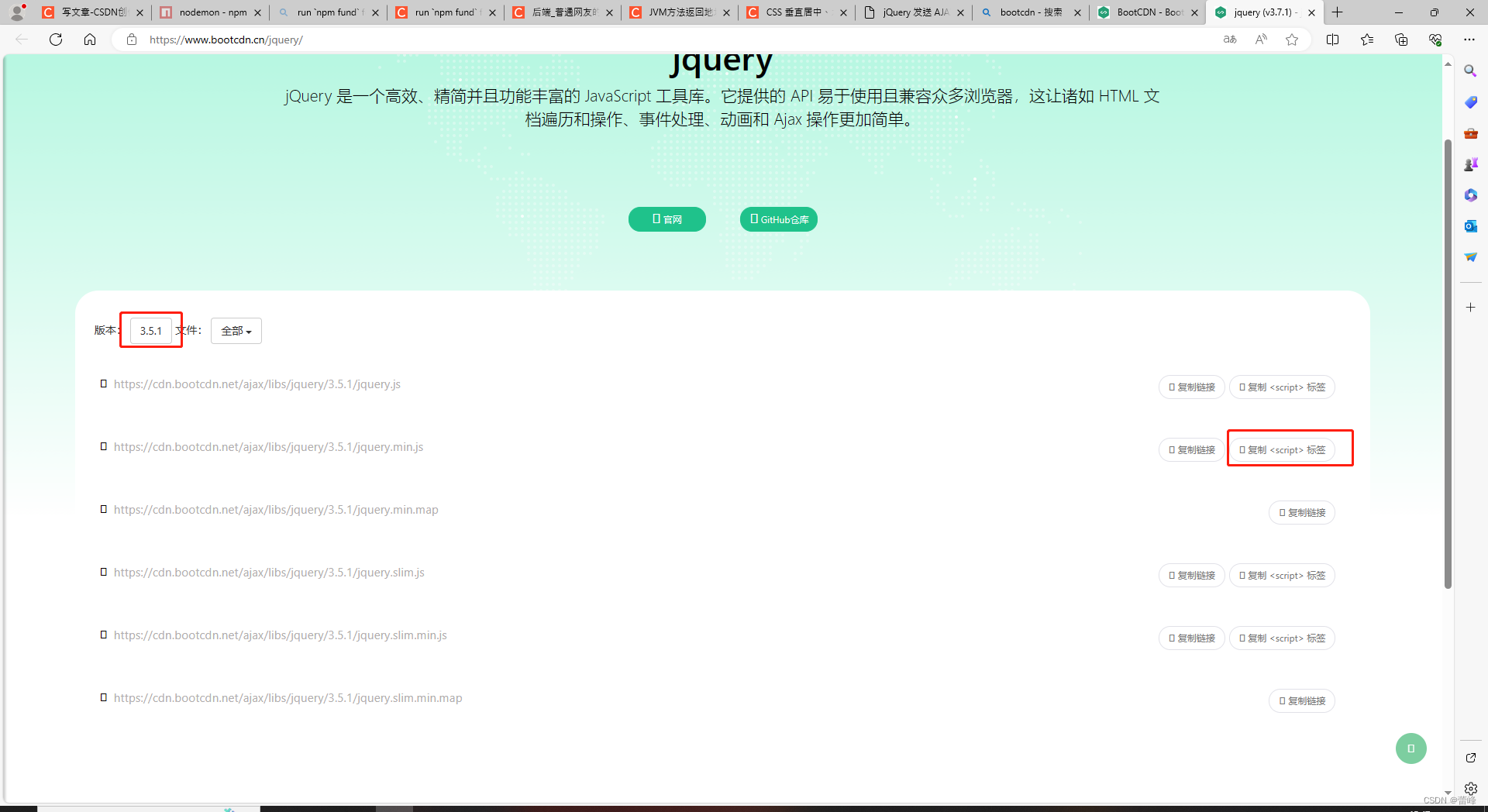This screenshot has height=812, width=1488.
Task: Open sidebar external link icon at bottom
Action: coord(1470,758)
